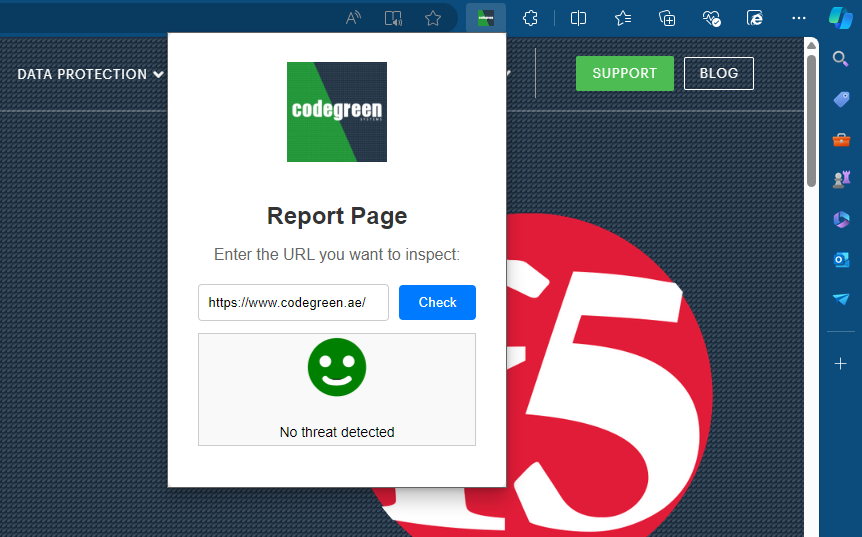
Task: Expand the DATA PROTECTION menu
Action: (90, 74)
